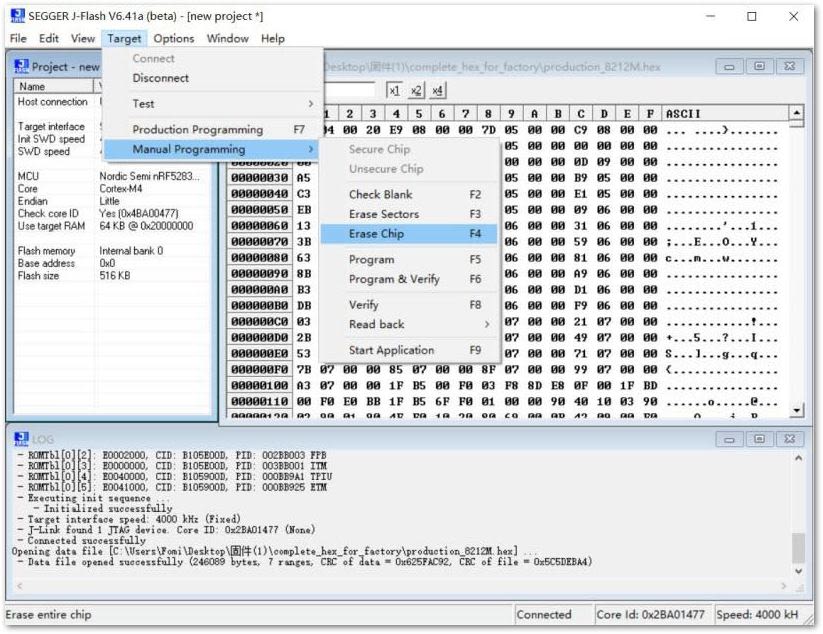Click the LOG scroll up arrow
823x634 pixels.
pyautogui.click(x=798, y=458)
